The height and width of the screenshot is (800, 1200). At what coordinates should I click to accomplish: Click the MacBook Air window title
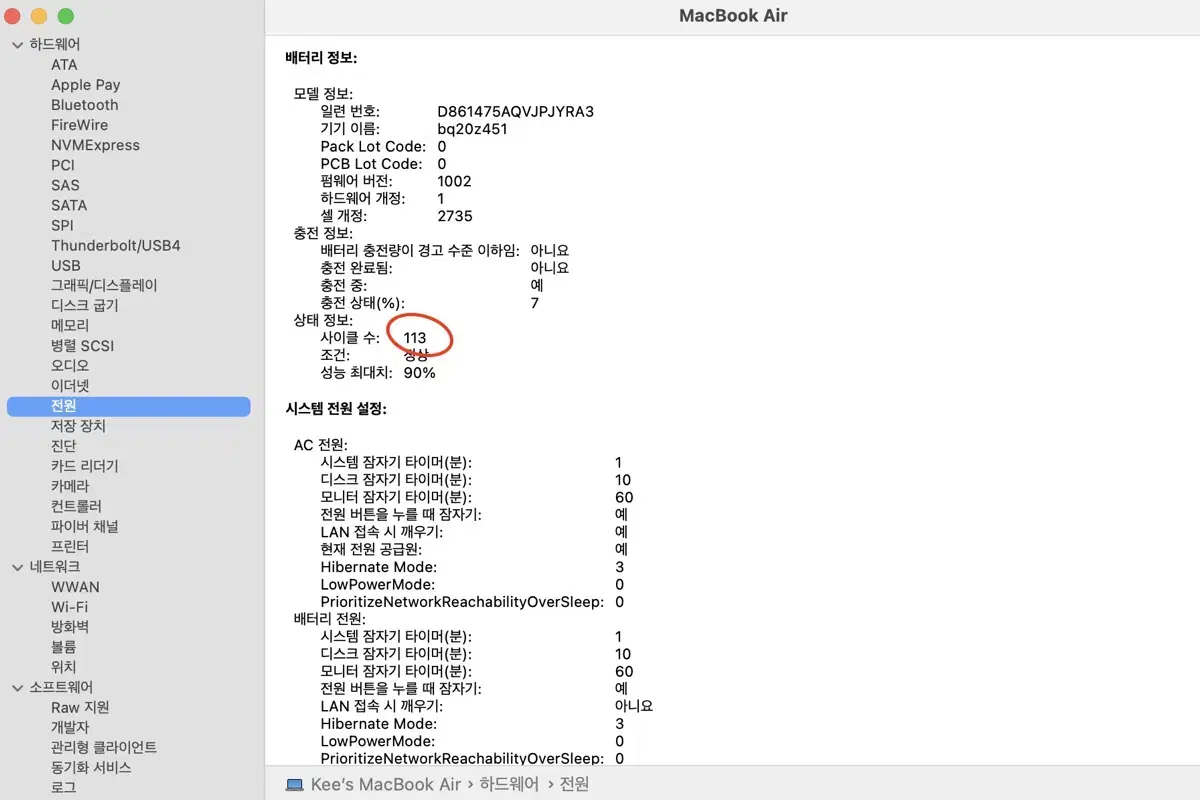733,15
